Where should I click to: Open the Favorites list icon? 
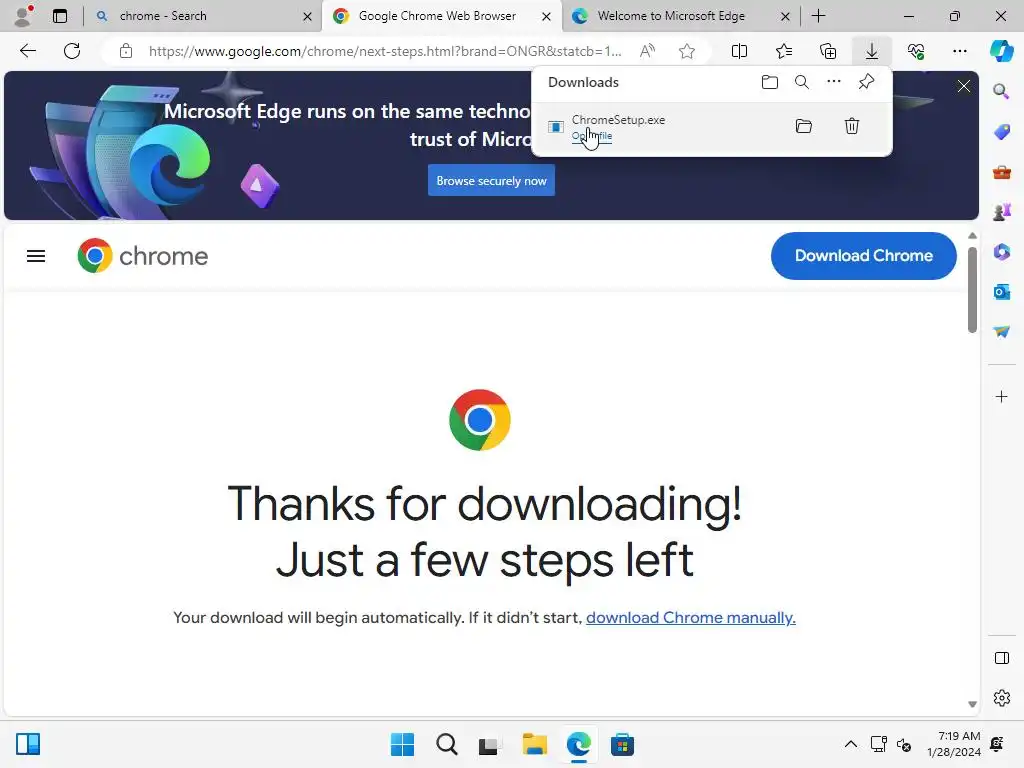tap(784, 51)
